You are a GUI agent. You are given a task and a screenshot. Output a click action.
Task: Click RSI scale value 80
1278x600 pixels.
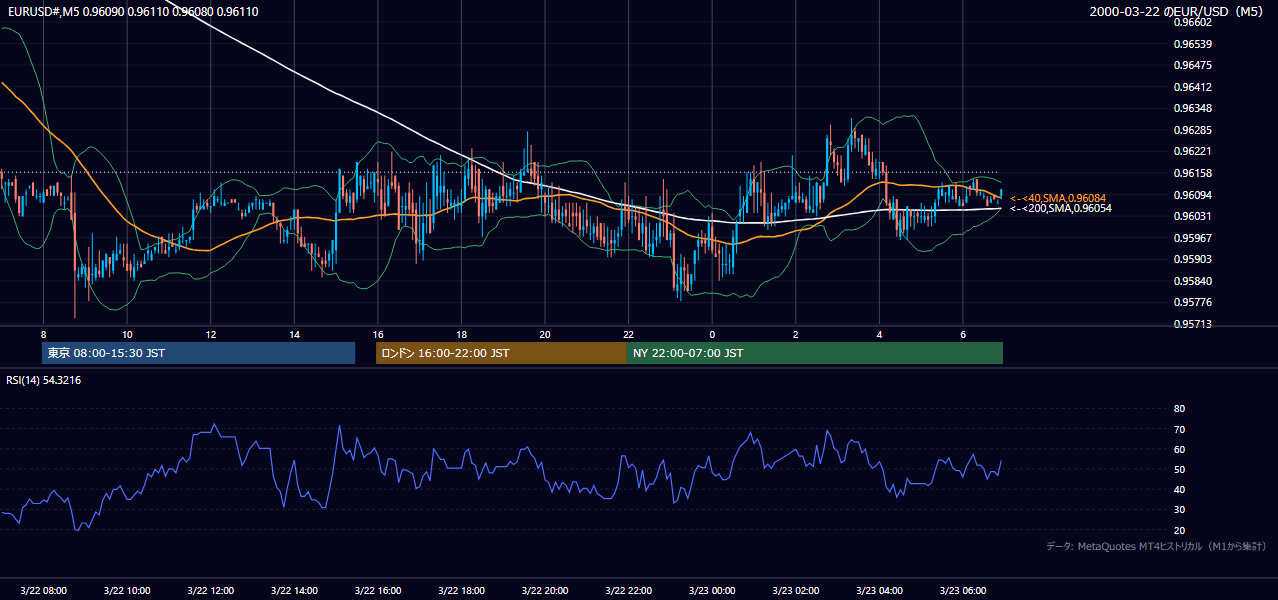click(x=1179, y=409)
